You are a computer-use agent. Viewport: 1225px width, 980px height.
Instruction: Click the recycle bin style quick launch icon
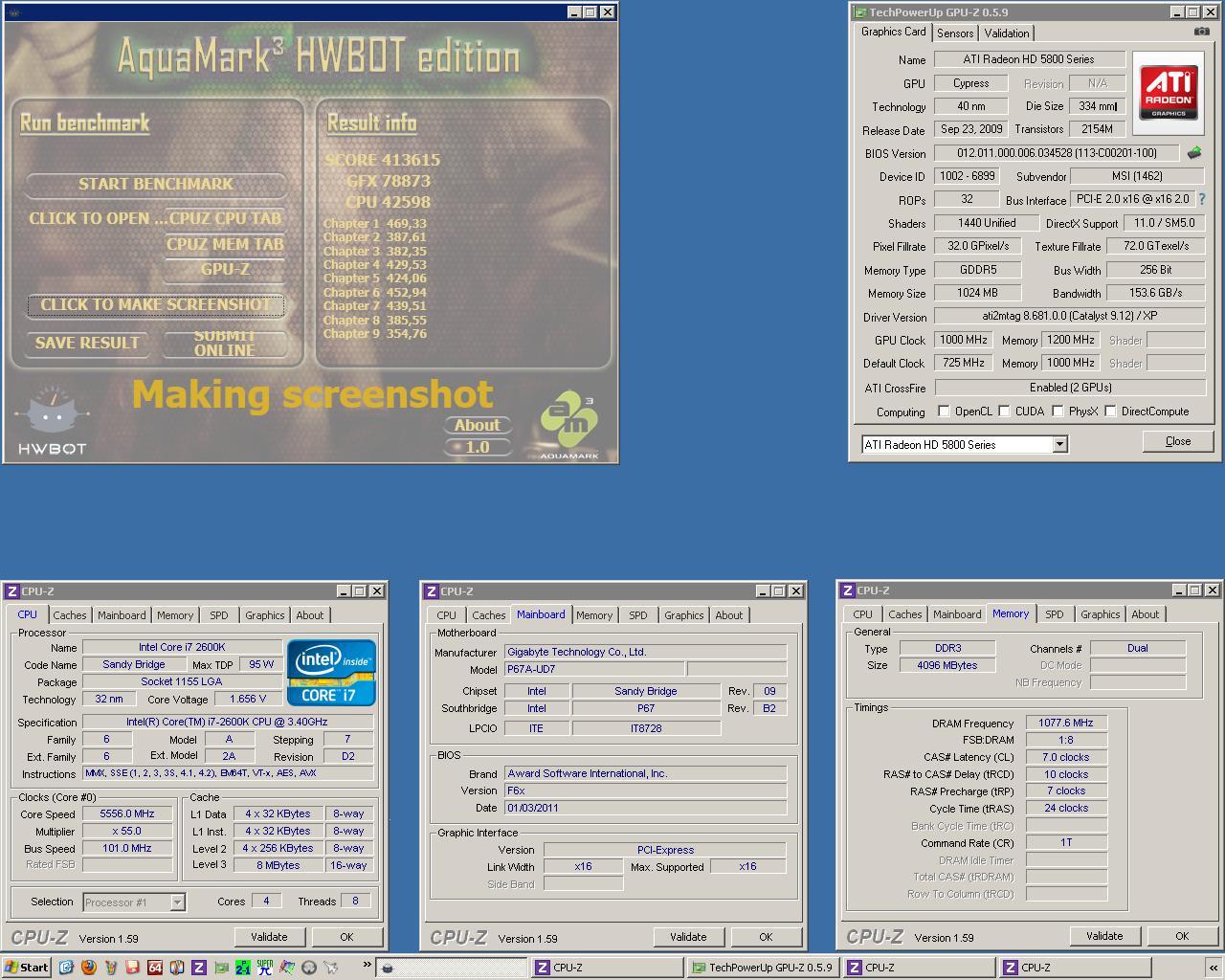click(x=110, y=968)
